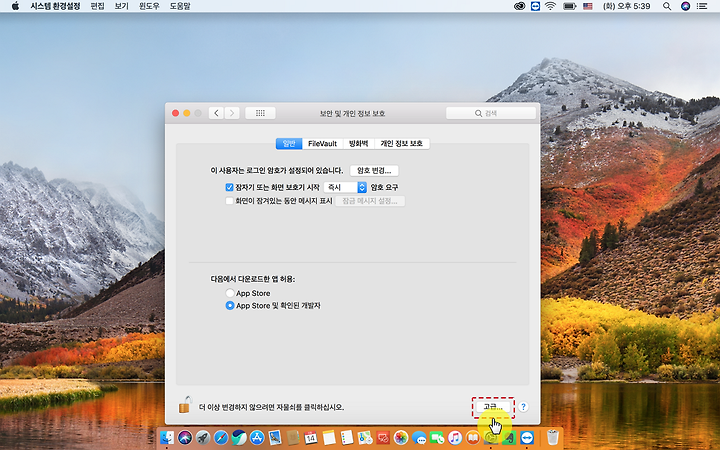The image size is (720, 450).
Task: Open iTunes music icon in dock
Action: (x=455, y=438)
